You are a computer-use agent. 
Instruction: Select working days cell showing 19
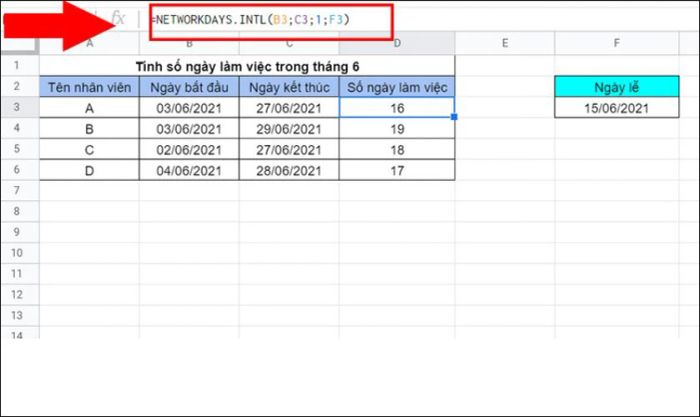pyautogui.click(x=397, y=129)
